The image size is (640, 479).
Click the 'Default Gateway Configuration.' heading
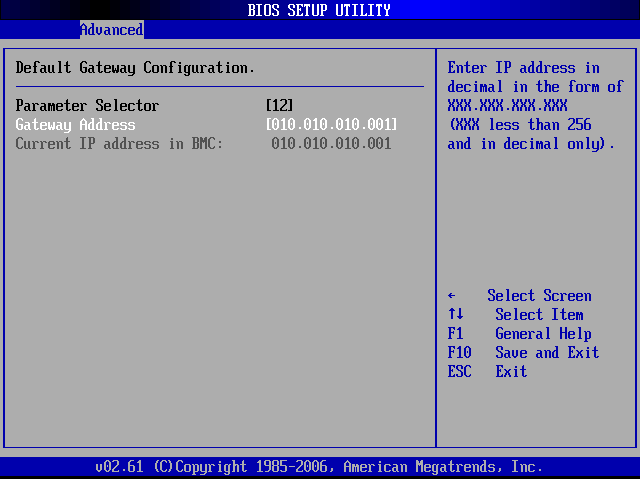click(x=135, y=68)
